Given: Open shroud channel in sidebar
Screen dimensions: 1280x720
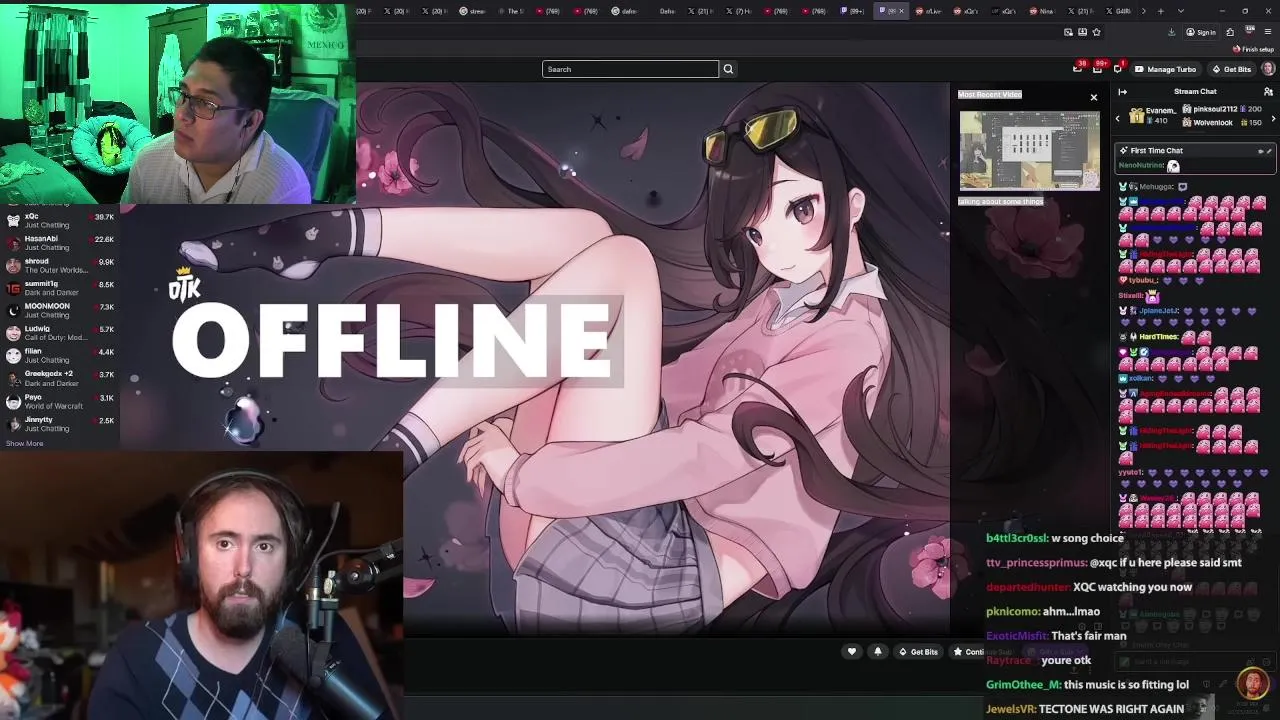Looking at the screenshot, I should 60,266.
